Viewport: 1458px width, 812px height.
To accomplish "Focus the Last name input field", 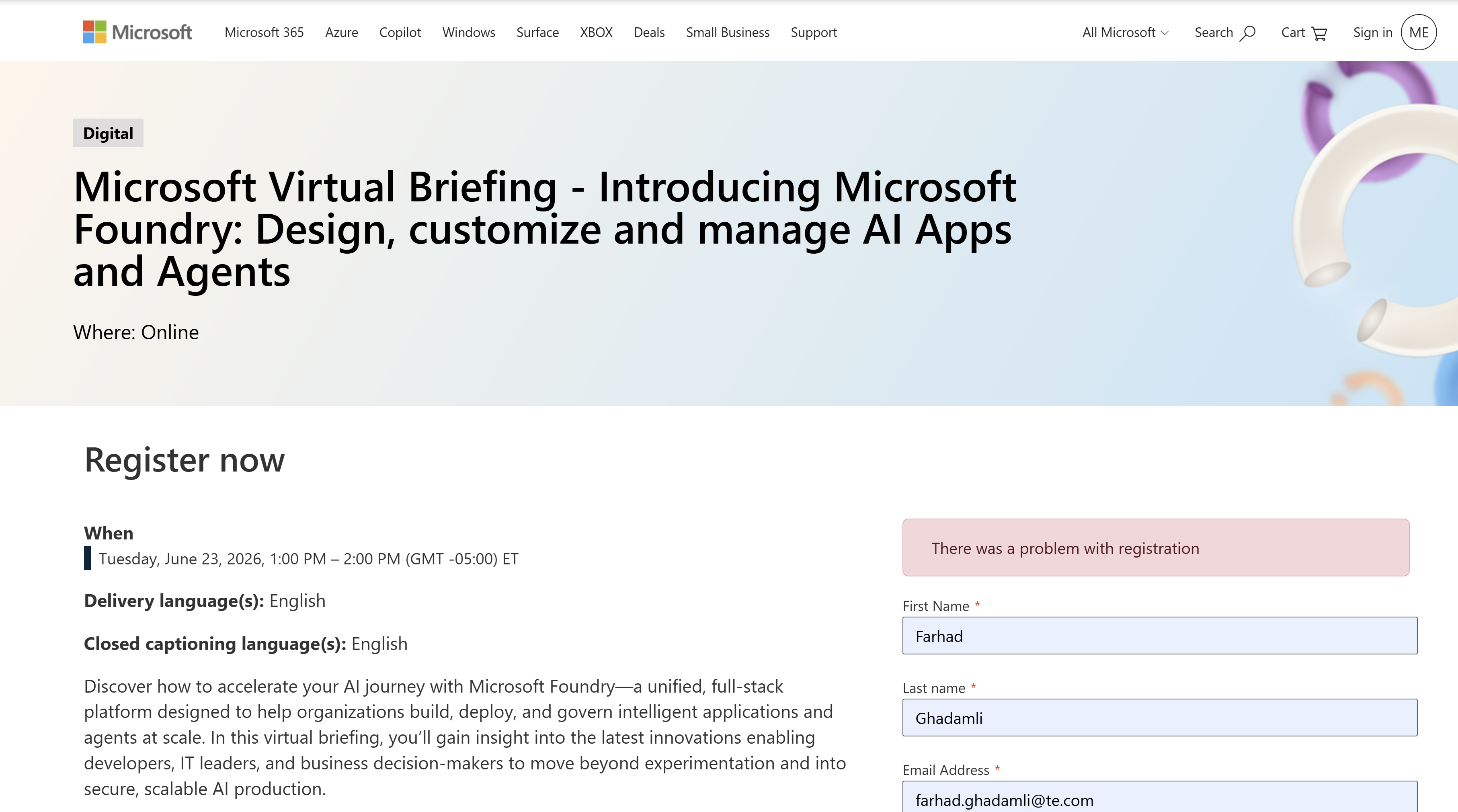I will tap(1160, 718).
